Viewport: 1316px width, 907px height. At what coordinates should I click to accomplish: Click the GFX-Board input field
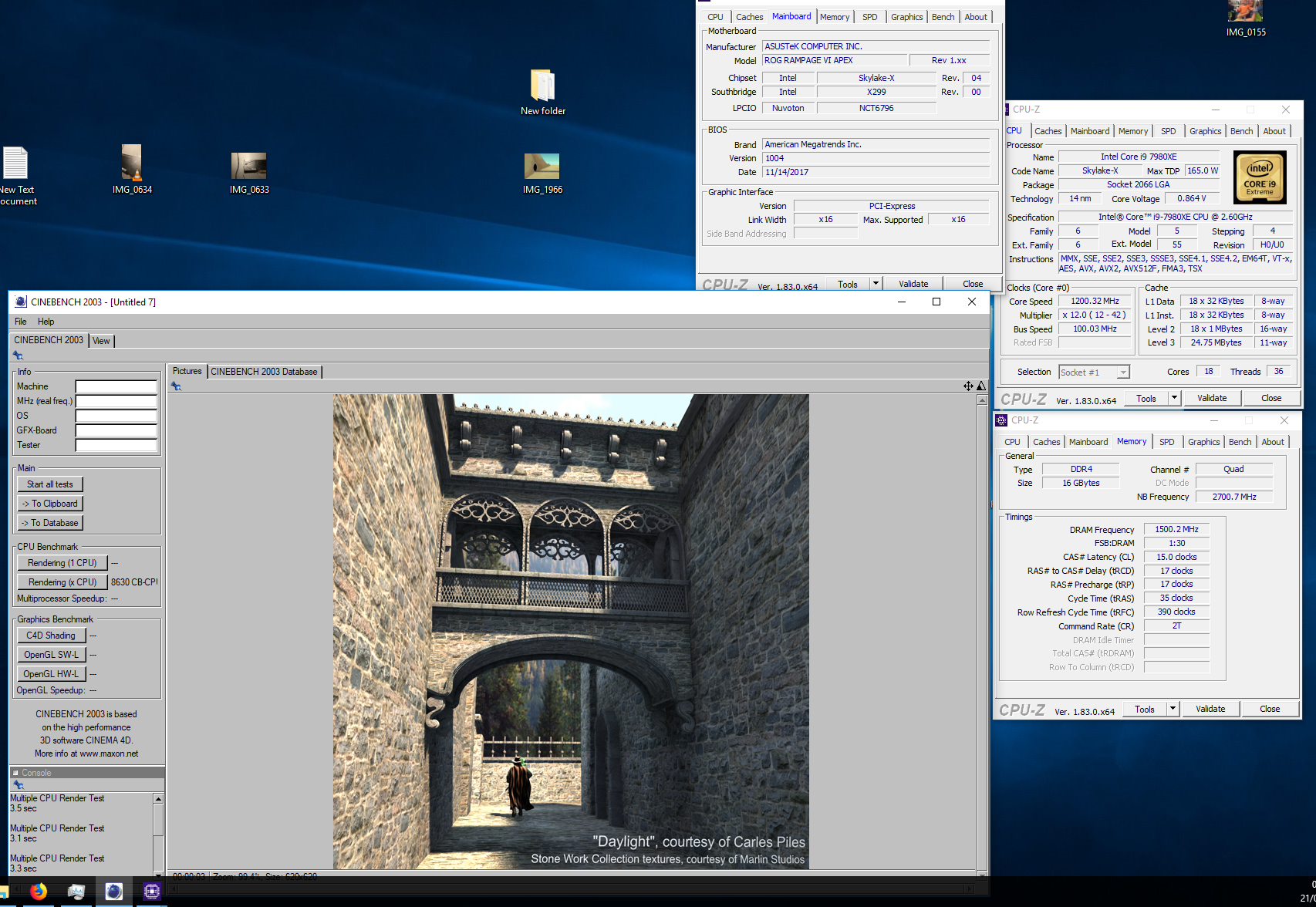[x=116, y=430]
